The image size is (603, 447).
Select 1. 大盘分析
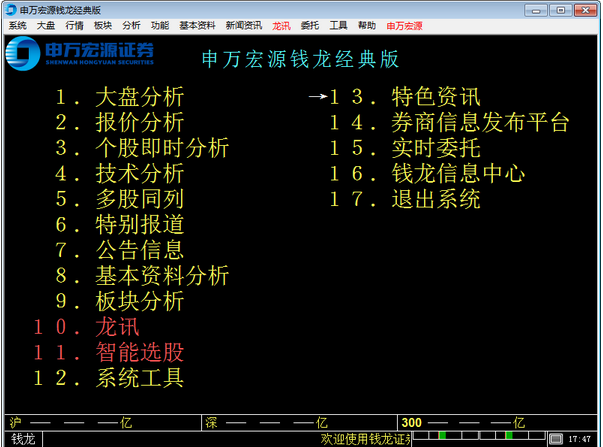point(120,97)
